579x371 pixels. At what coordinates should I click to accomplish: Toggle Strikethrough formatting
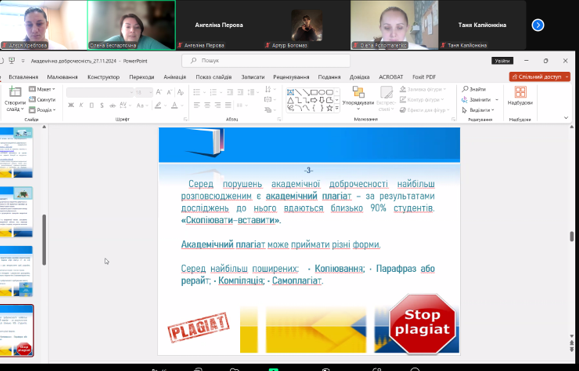click(112, 105)
